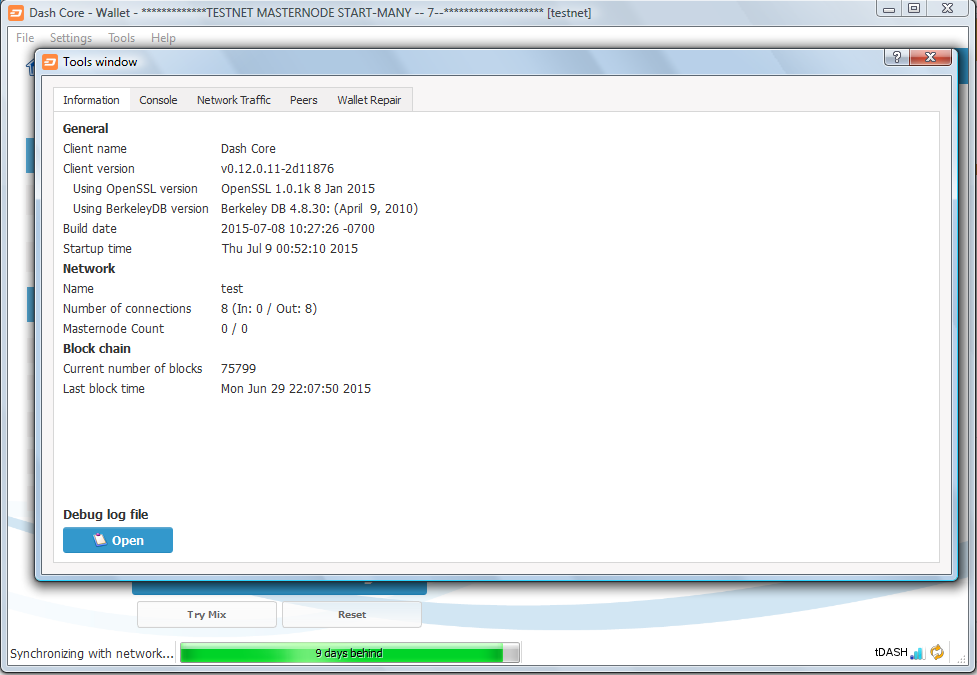Open the File menu in main window
977x675 pixels.
tap(25, 38)
